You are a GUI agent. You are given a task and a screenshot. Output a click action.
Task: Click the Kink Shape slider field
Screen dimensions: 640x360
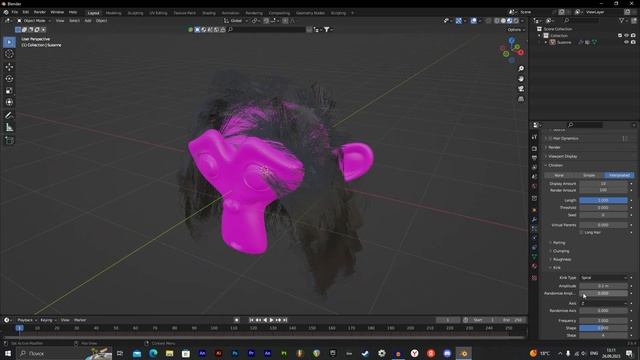[x=603, y=328]
